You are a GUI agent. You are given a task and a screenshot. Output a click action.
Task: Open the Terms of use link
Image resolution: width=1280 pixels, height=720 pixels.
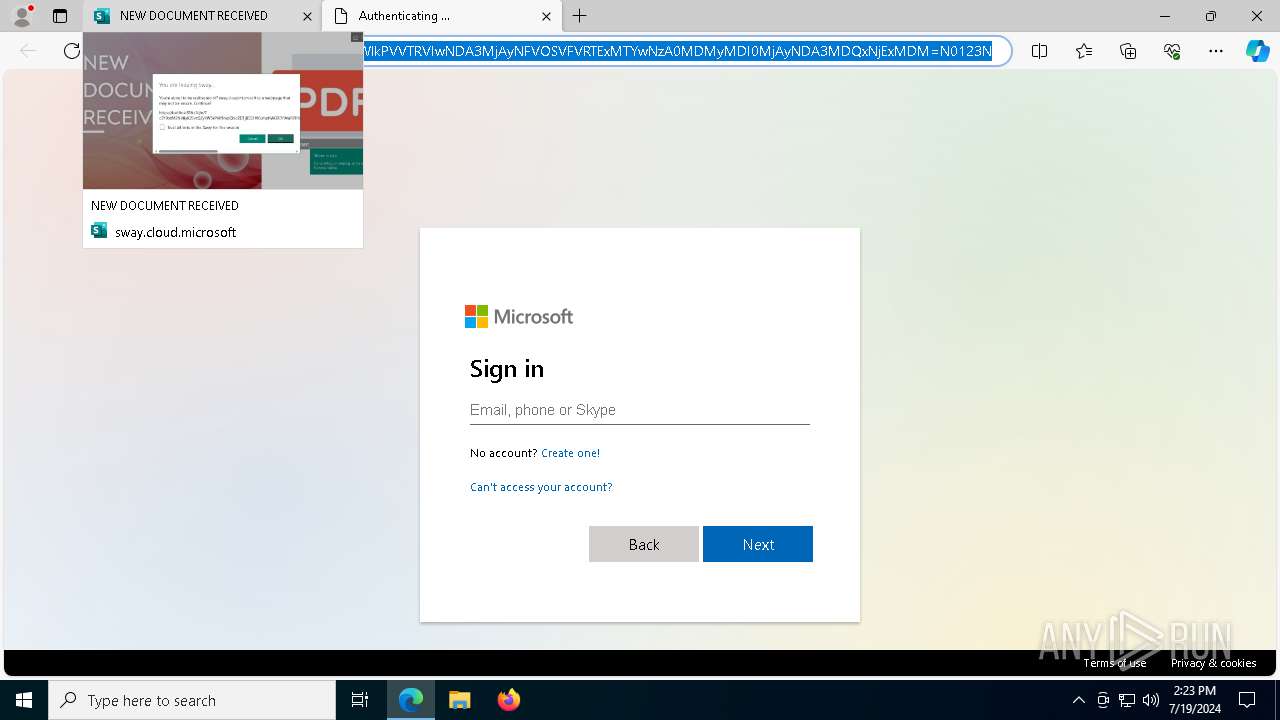[1115, 663]
